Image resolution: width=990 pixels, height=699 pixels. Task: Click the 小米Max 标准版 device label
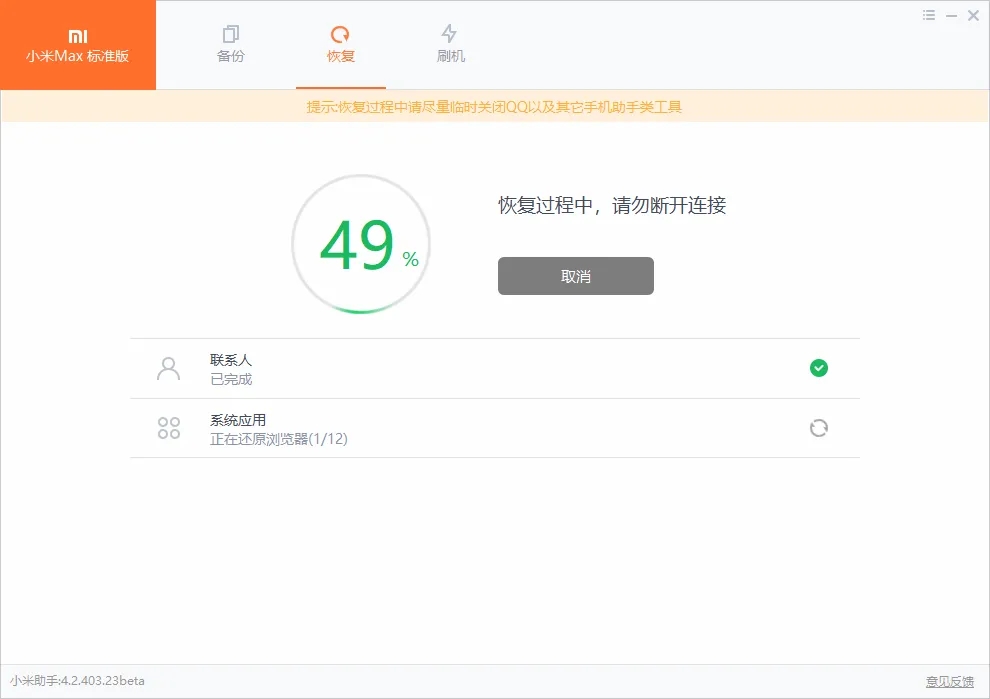[78, 55]
